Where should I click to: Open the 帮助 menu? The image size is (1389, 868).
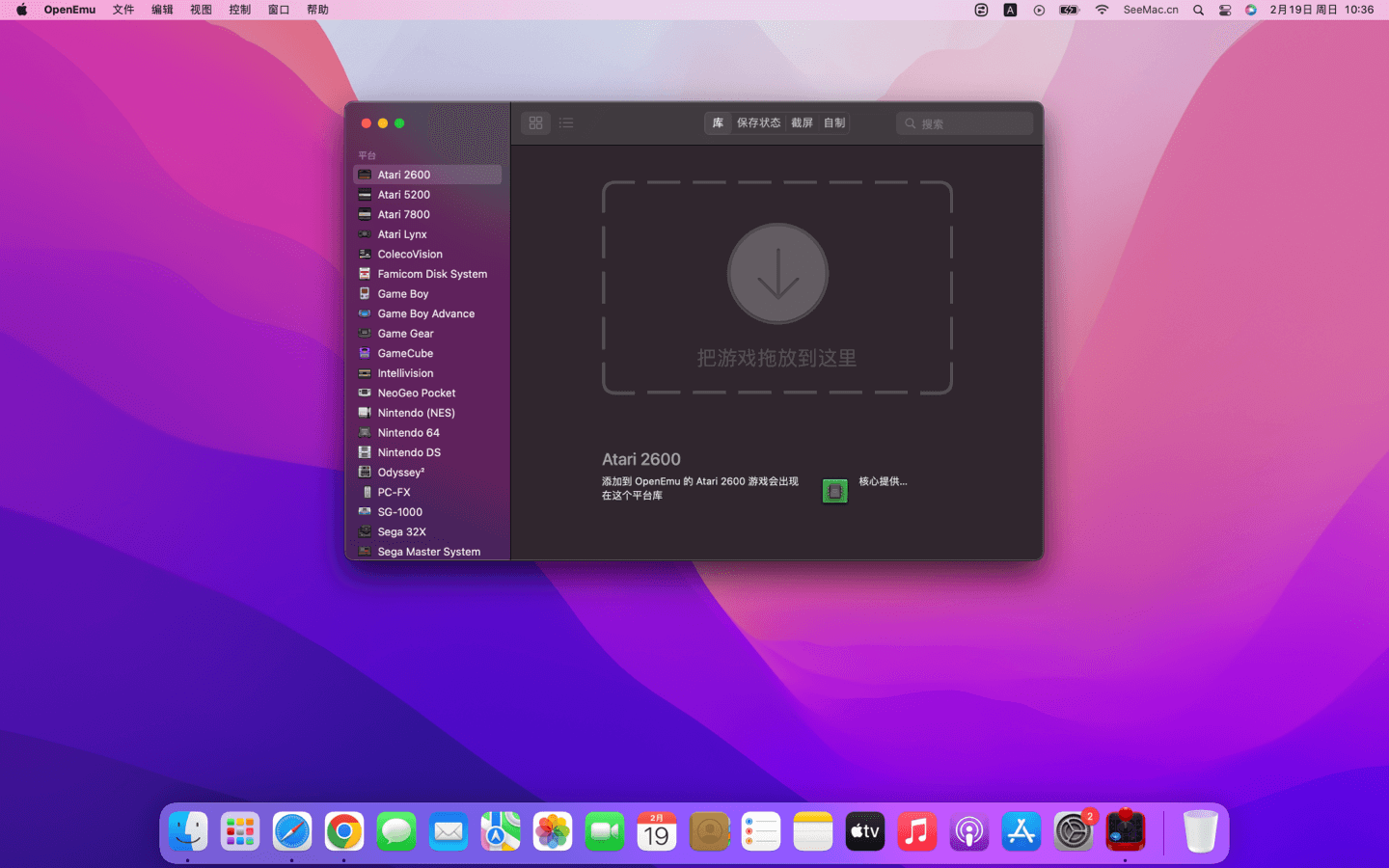point(317,10)
